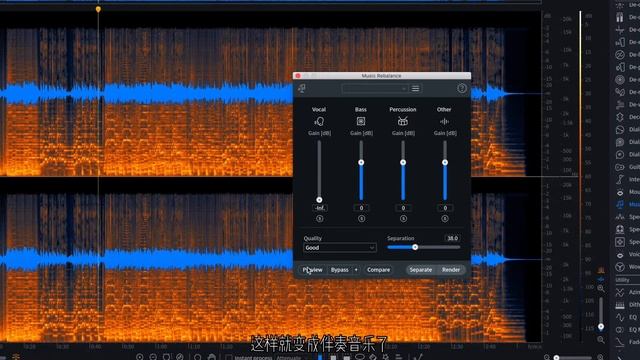Click the Vocal gain slider handle
This screenshot has width=640, height=360.
319,200
